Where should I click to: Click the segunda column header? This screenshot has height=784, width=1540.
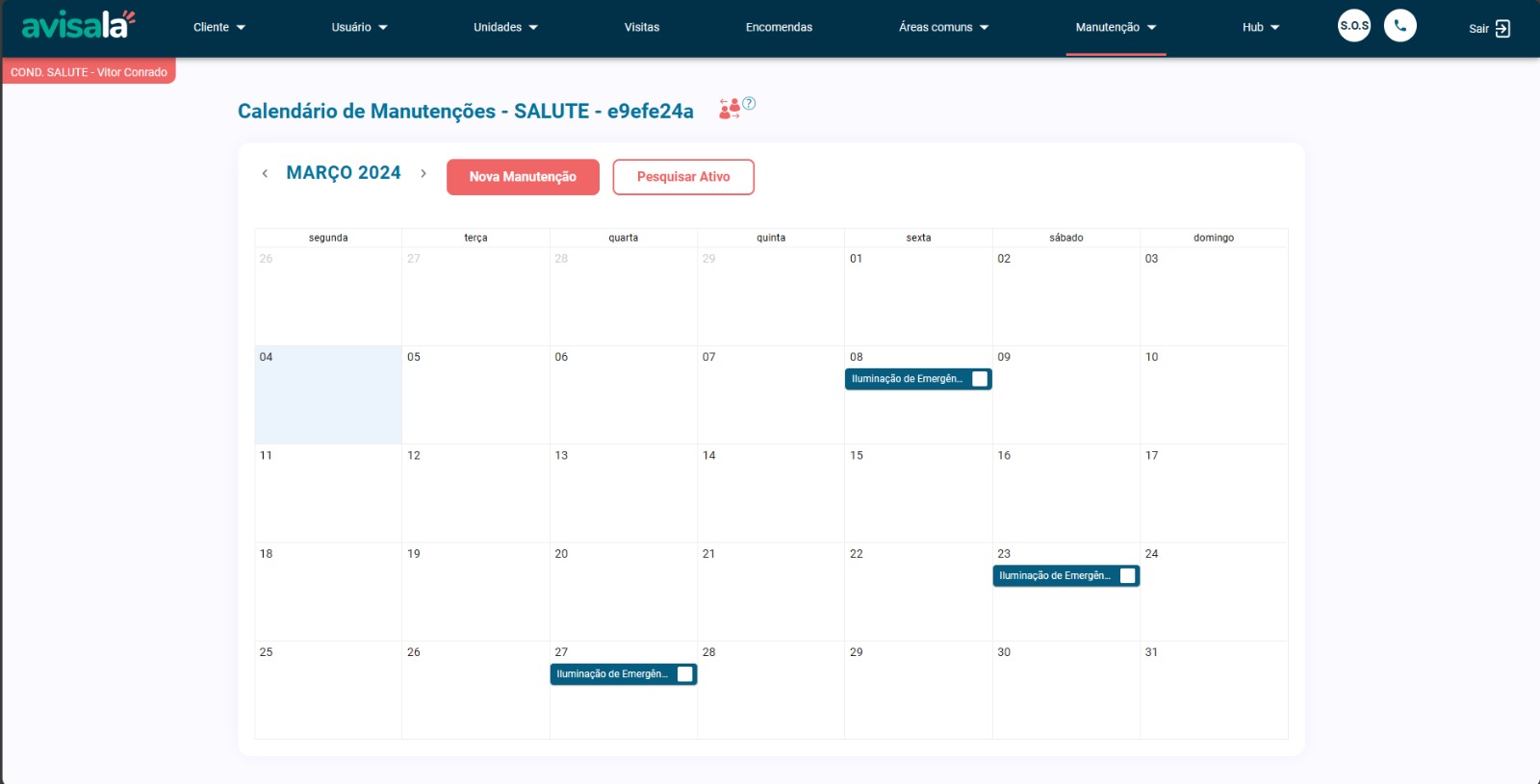click(328, 238)
